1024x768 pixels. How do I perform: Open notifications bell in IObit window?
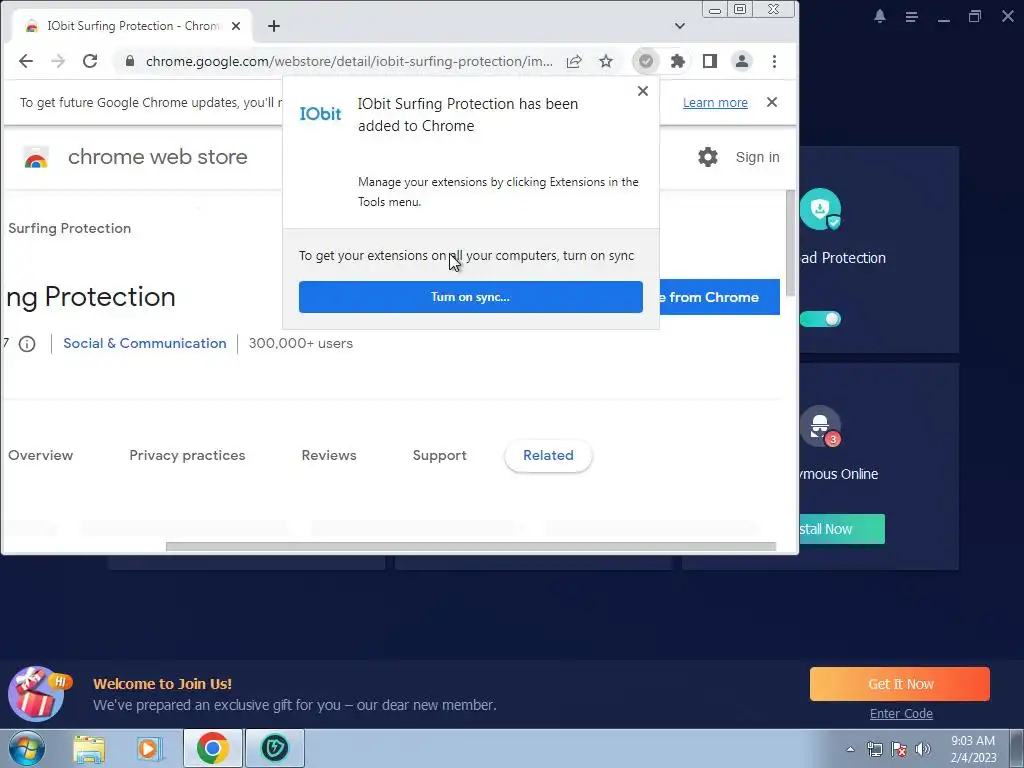[880, 16]
